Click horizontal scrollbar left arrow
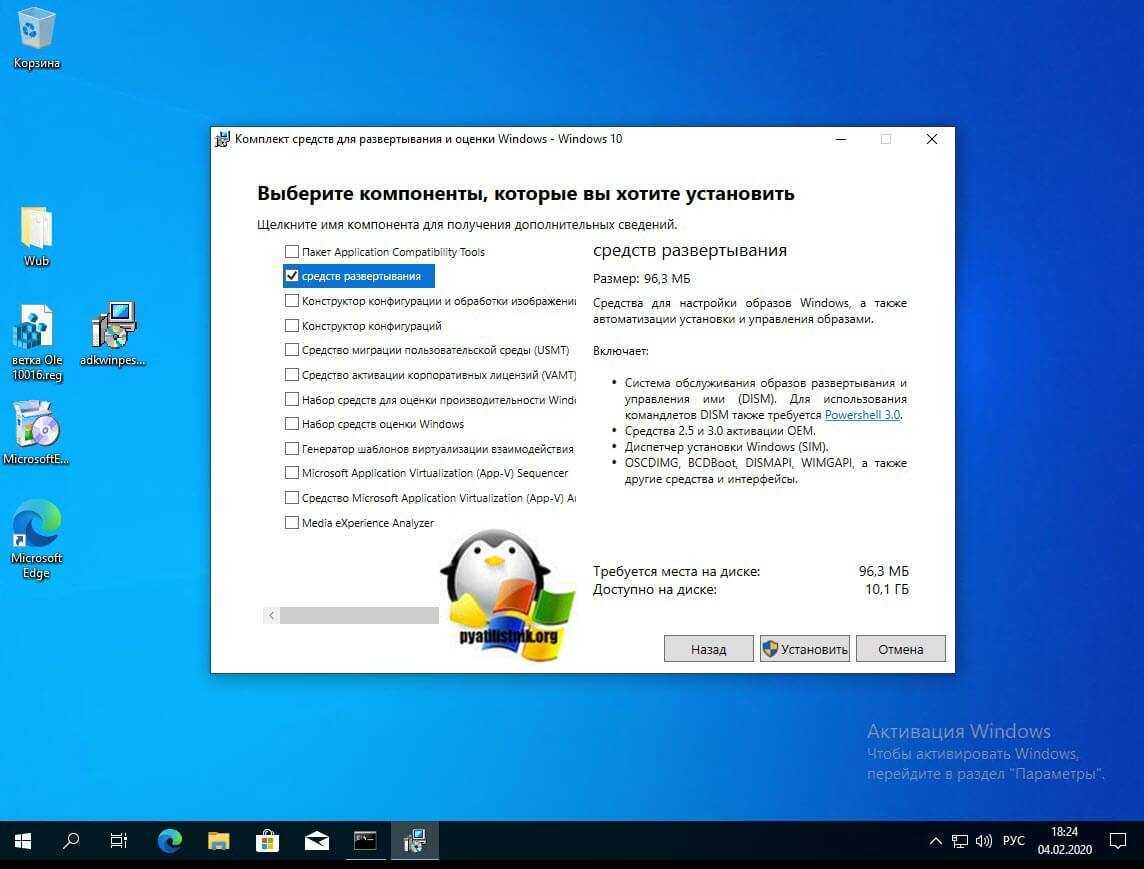The height and width of the screenshot is (869, 1144). point(271,615)
